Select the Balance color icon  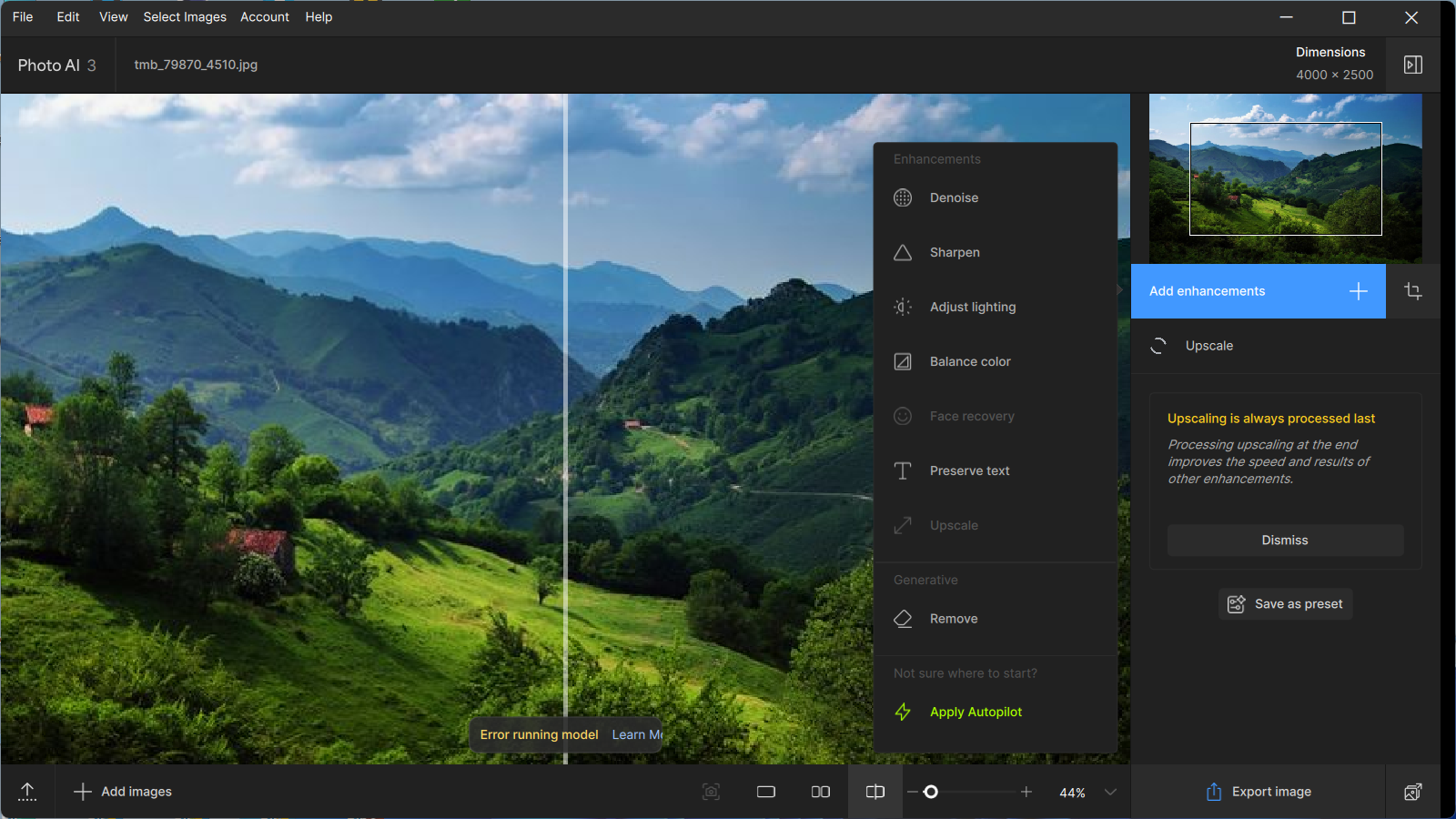pos(903,361)
